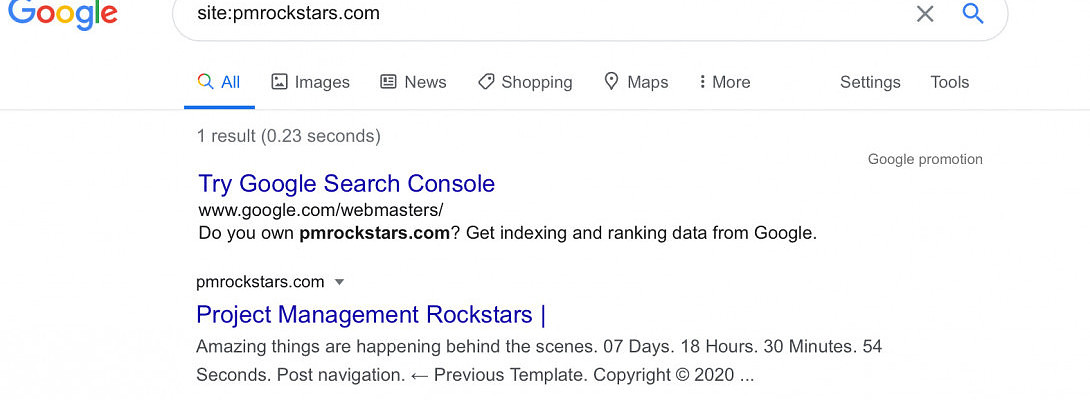
Task: Click the Google logo
Action: (62, 14)
